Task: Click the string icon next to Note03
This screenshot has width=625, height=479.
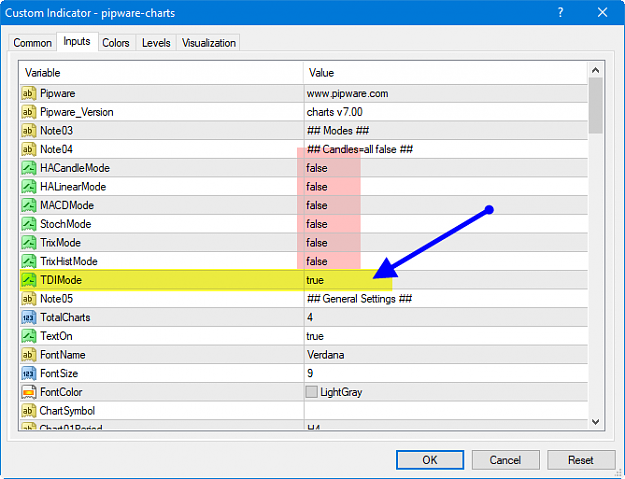Action: [x=28, y=131]
